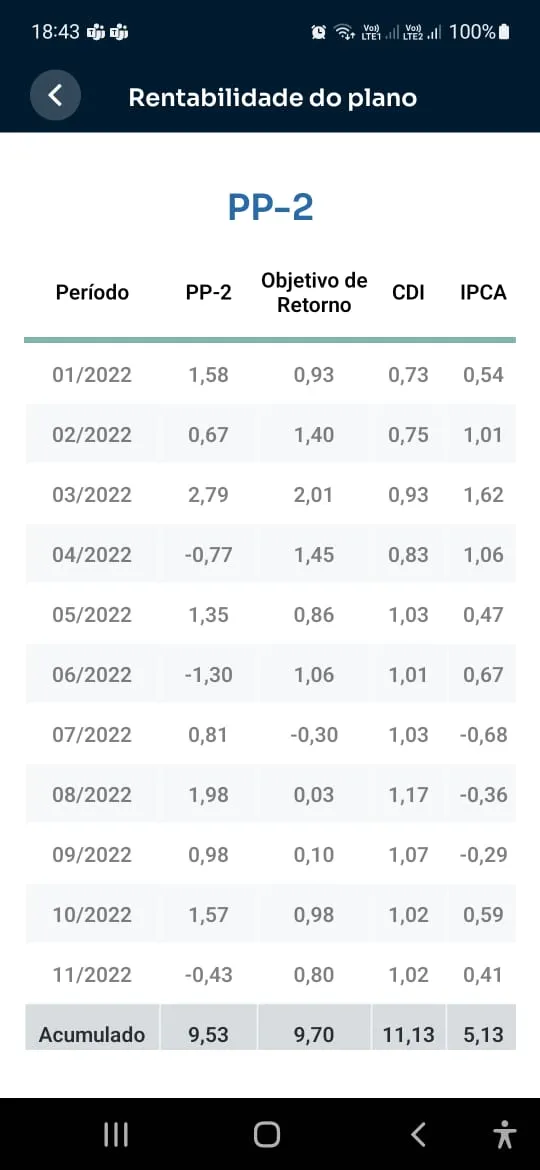Tap the Wi-Fi icon in status bar
Image resolution: width=540 pixels, height=1170 pixels.
point(345,32)
